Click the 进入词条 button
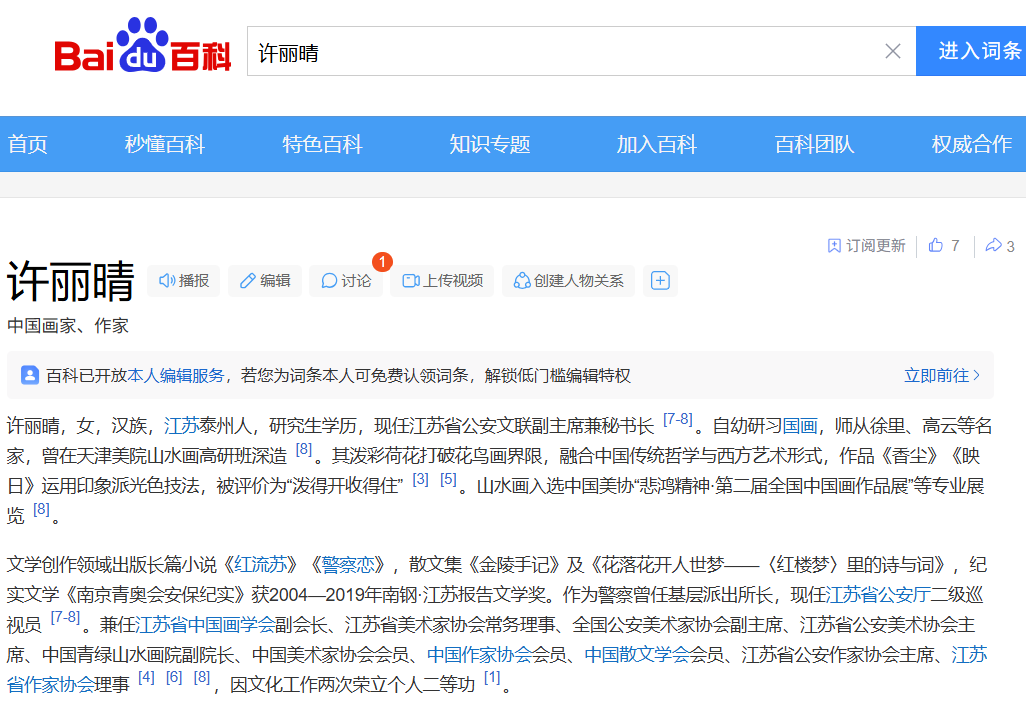1026x706 pixels. (971, 51)
